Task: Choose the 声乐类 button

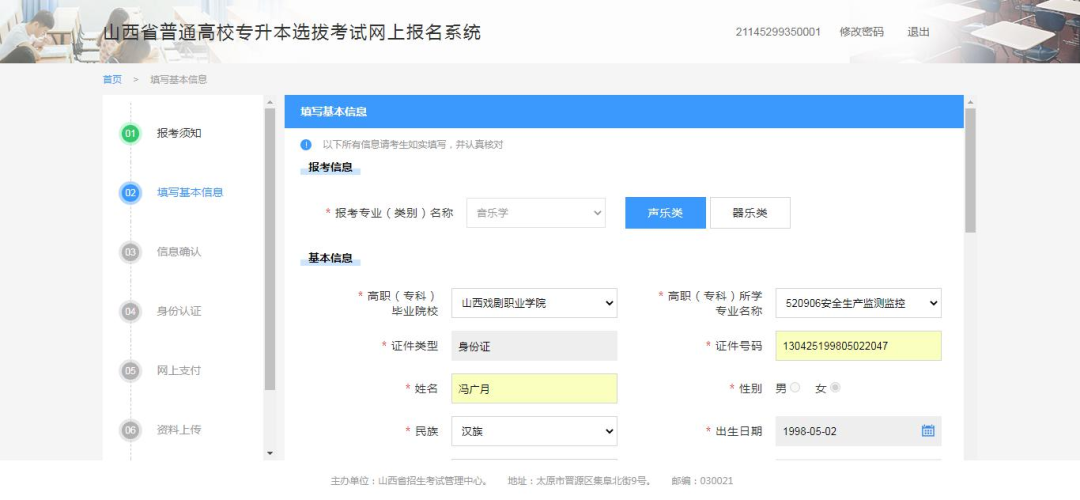Action: [x=665, y=213]
